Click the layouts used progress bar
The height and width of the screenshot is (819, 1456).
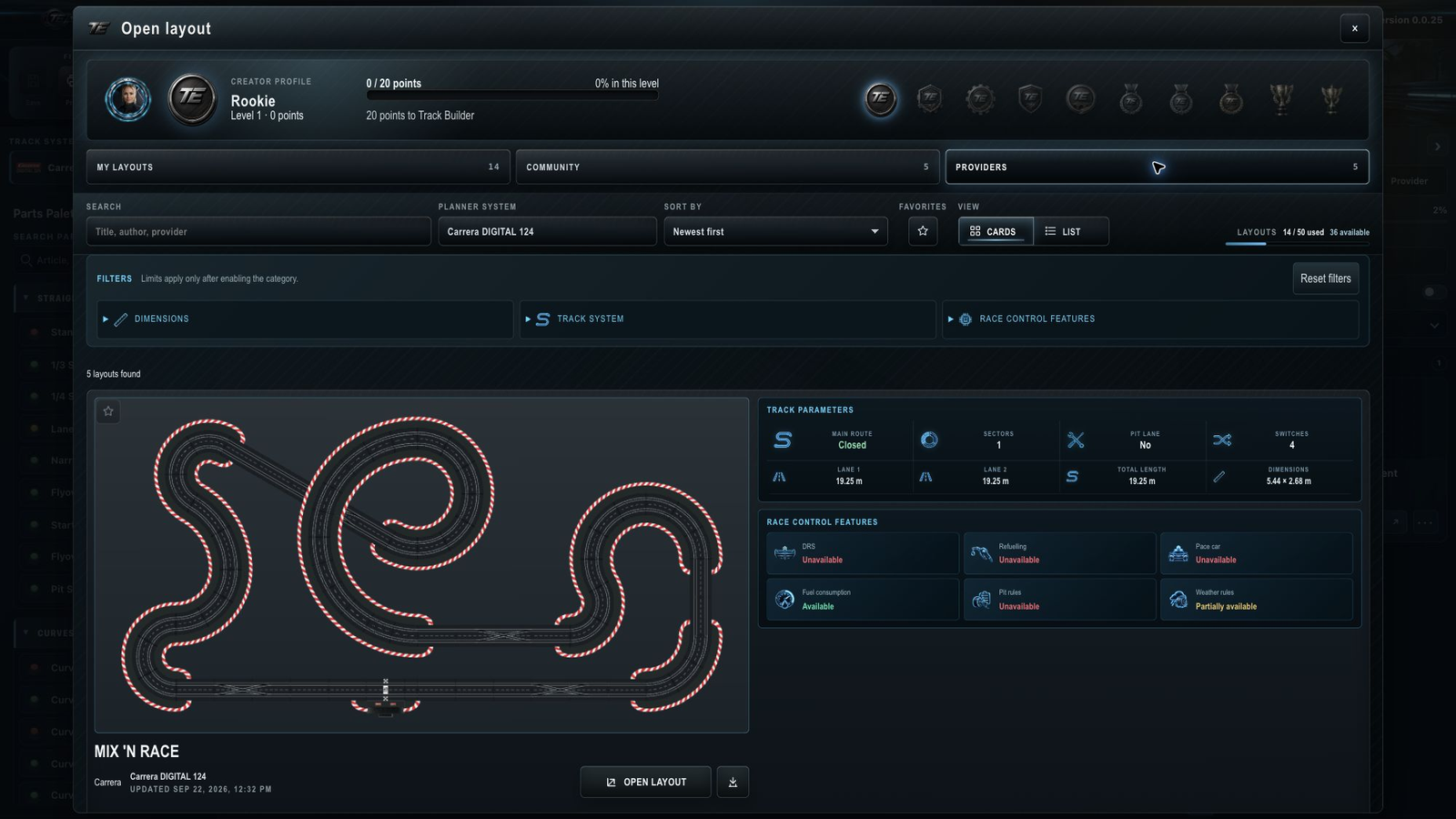1297,244
